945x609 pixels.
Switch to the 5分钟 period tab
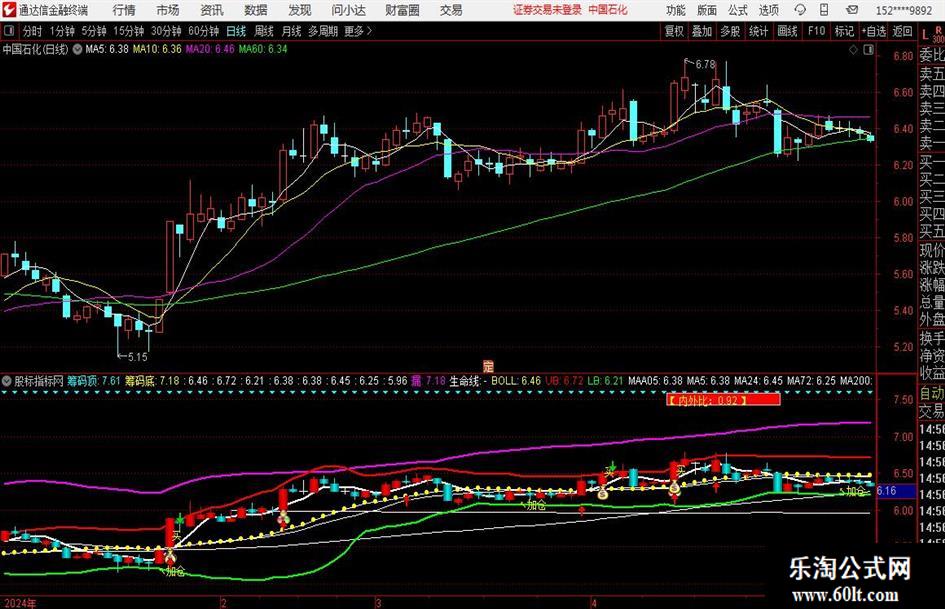click(x=93, y=31)
